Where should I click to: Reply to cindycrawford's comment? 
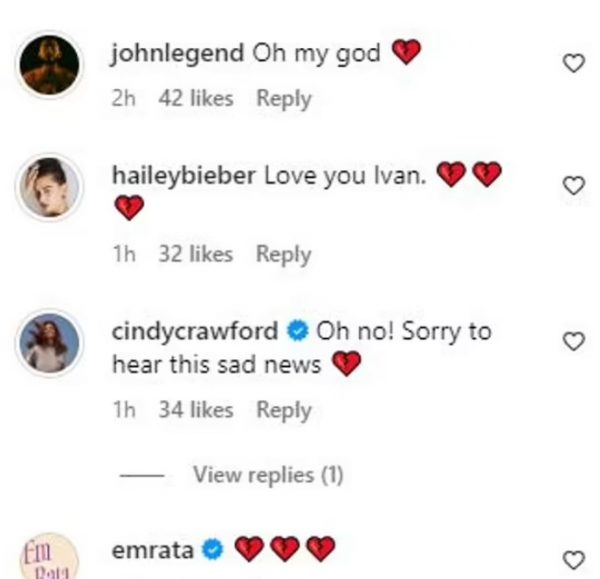[x=284, y=409]
